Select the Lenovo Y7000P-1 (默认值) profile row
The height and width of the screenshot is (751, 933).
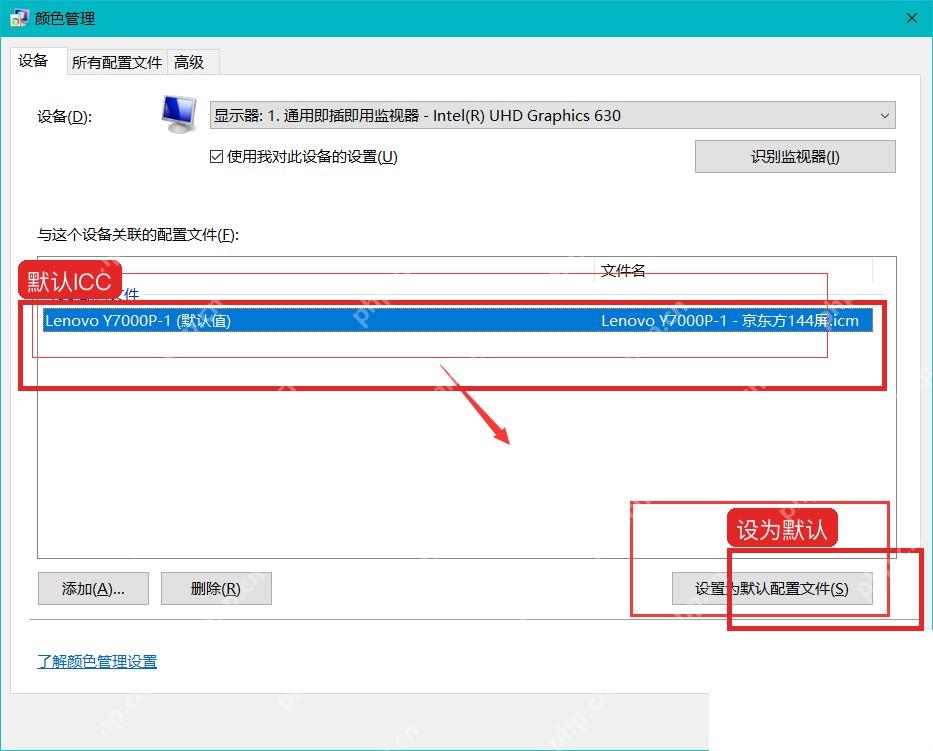tap(458, 320)
